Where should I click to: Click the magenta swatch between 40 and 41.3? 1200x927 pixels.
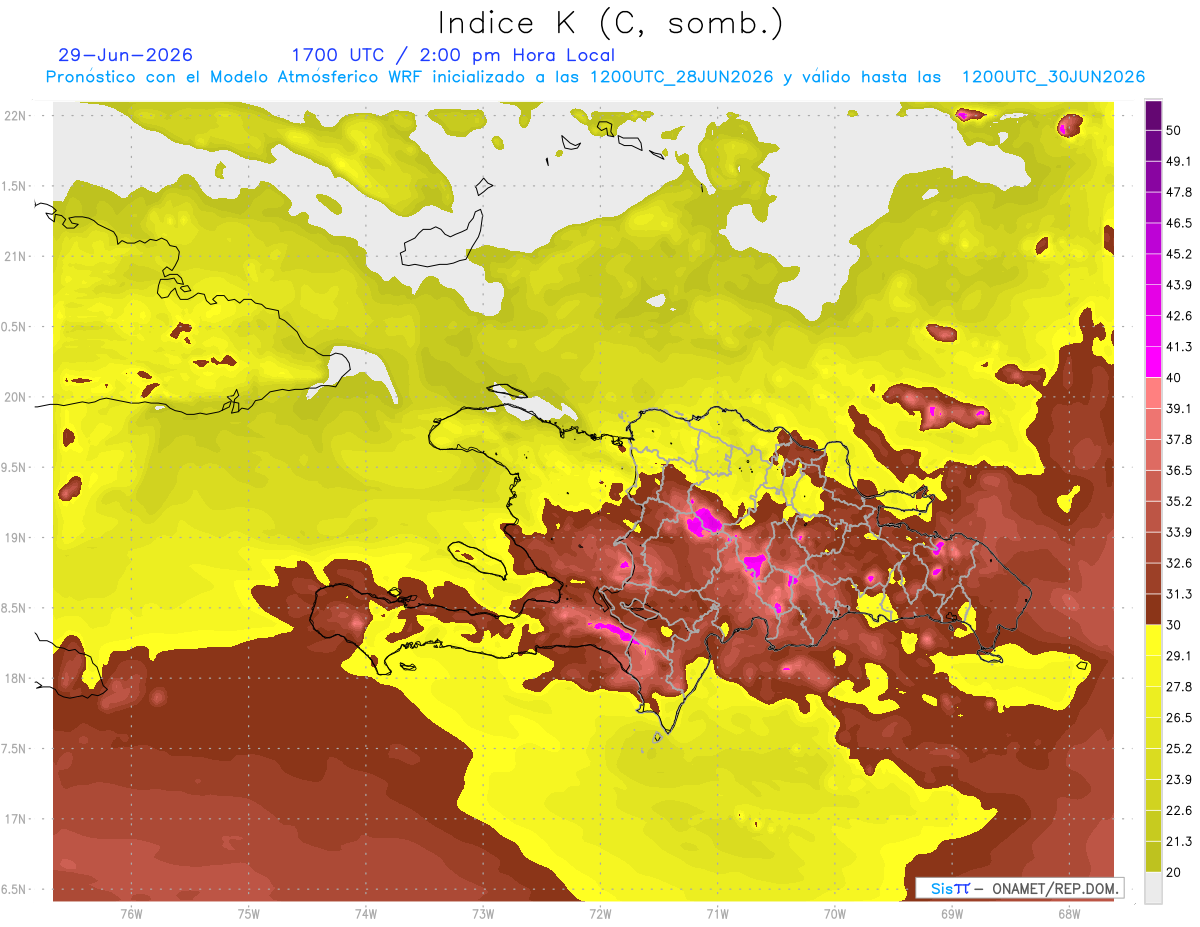pyautogui.click(x=1154, y=362)
